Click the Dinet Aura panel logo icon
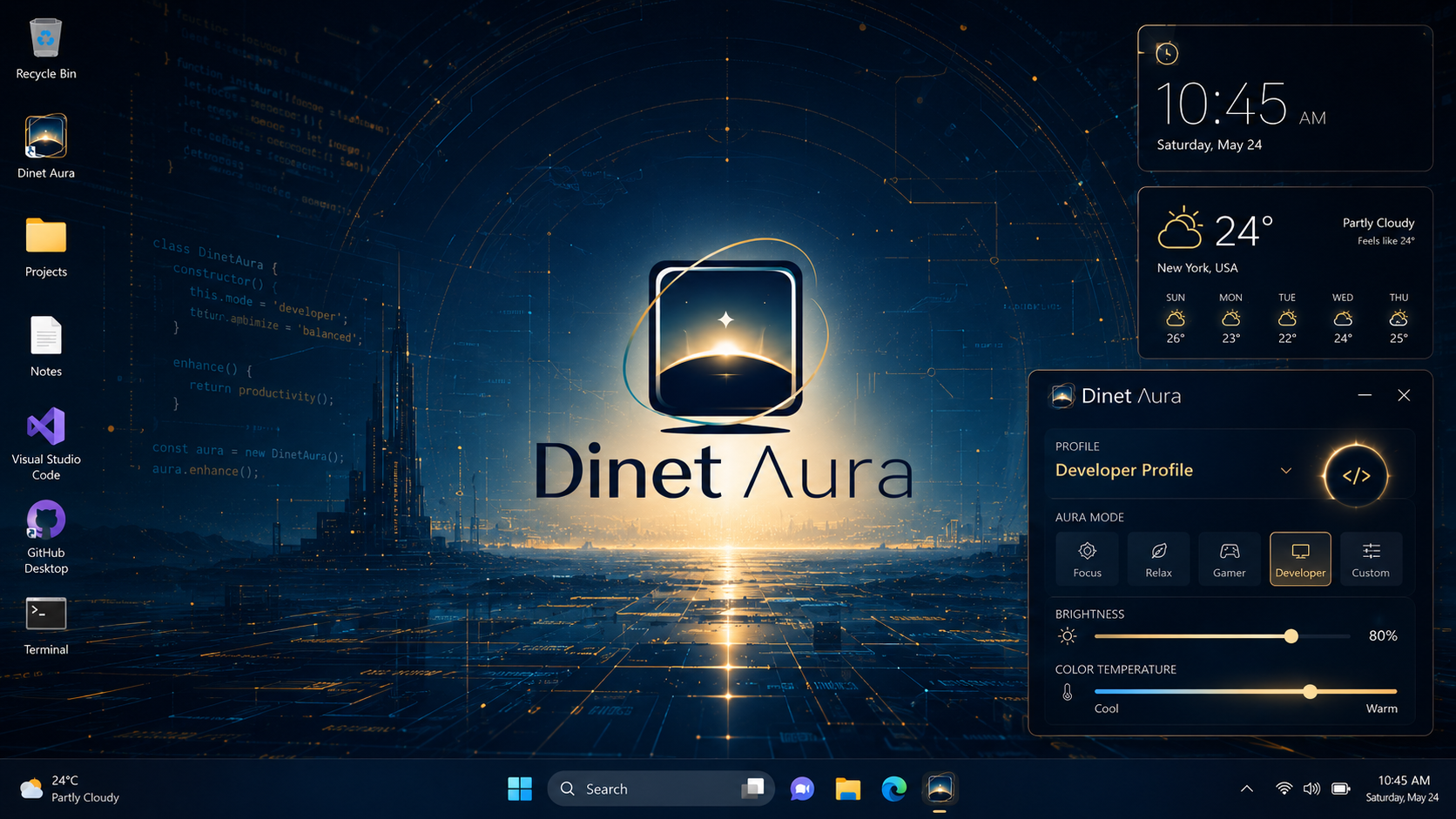The height and width of the screenshot is (819, 1456). (1062, 396)
